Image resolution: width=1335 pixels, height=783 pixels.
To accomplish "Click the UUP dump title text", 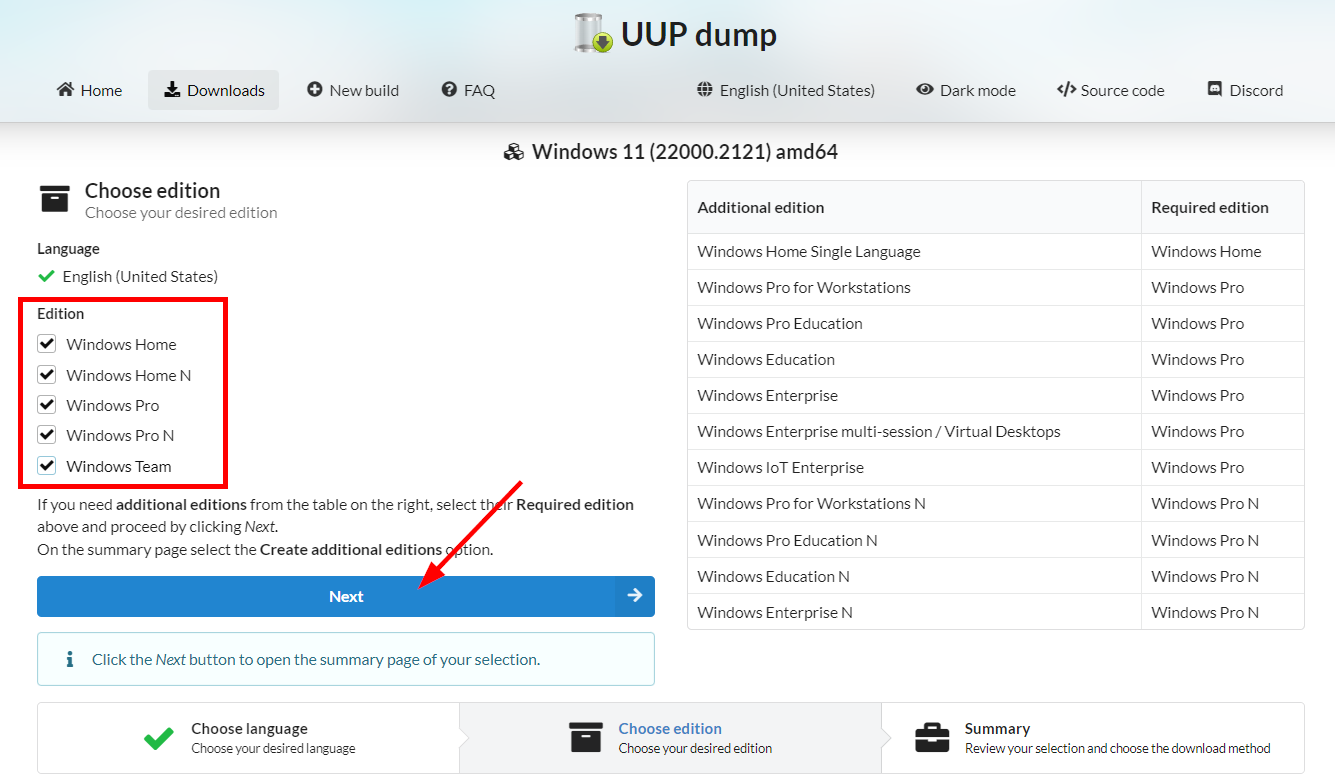I will click(699, 34).
